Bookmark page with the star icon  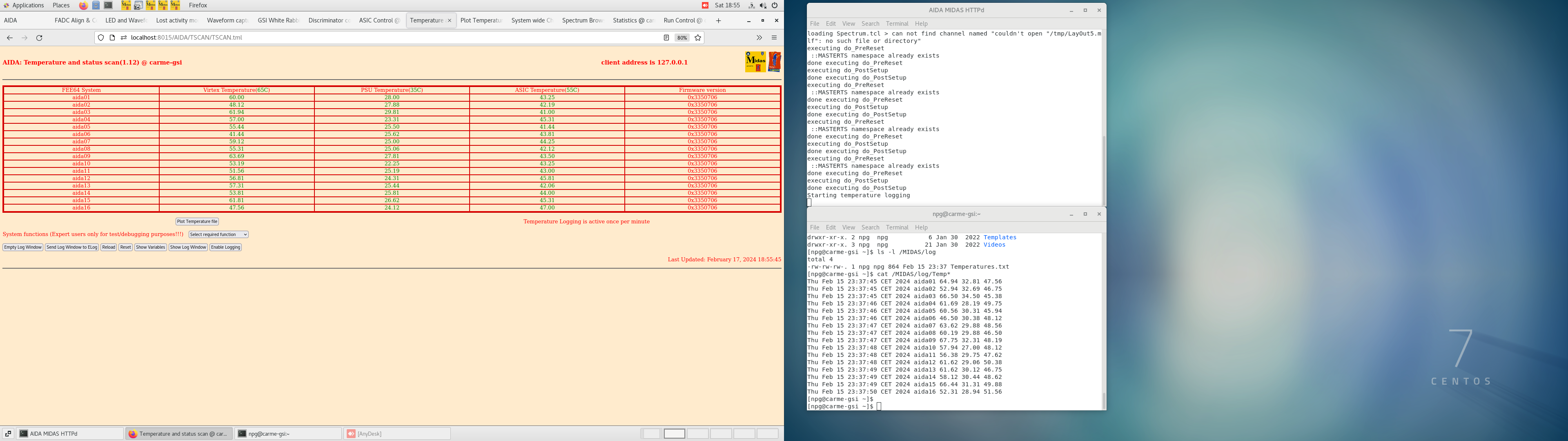pos(698,38)
